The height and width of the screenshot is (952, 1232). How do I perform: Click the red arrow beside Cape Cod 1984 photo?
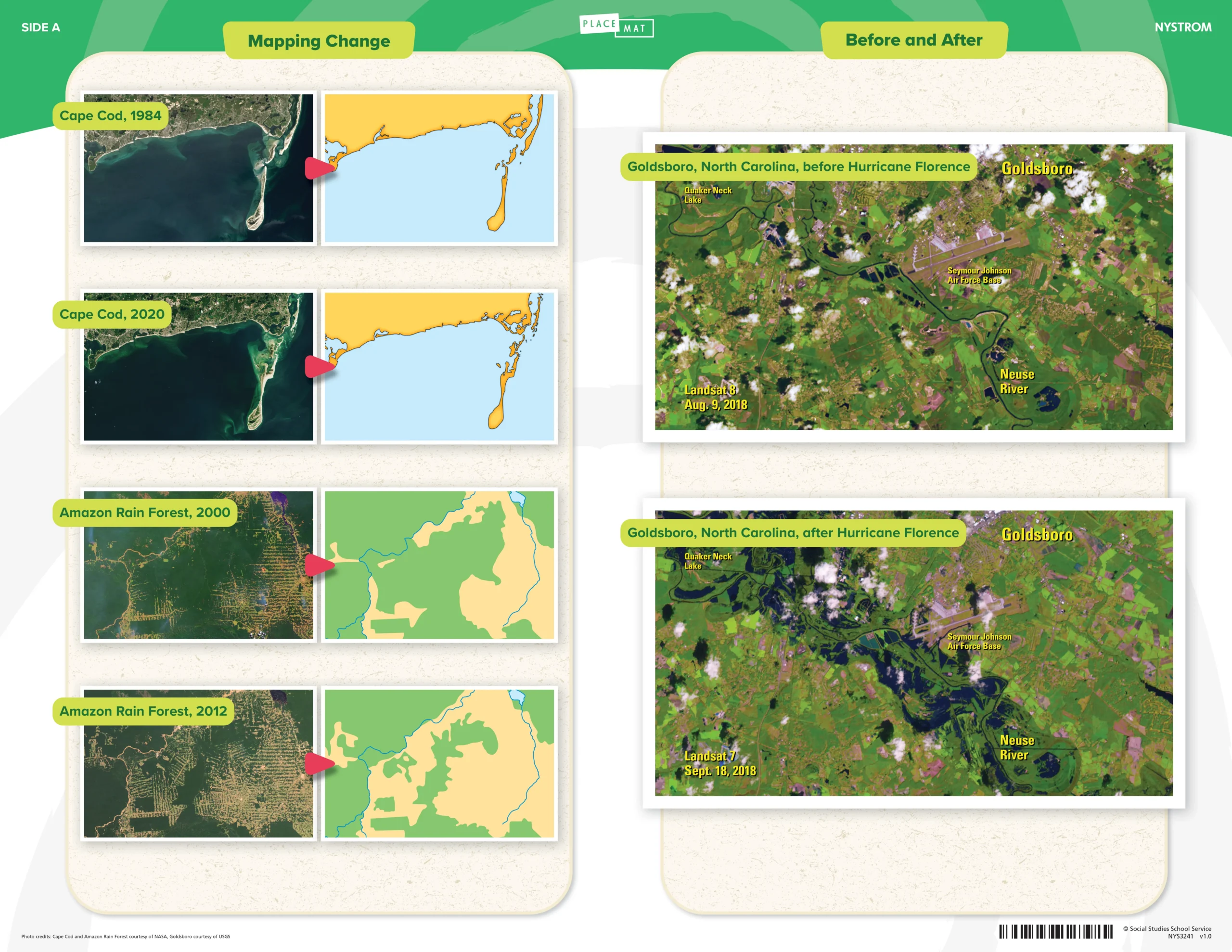(x=320, y=168)
